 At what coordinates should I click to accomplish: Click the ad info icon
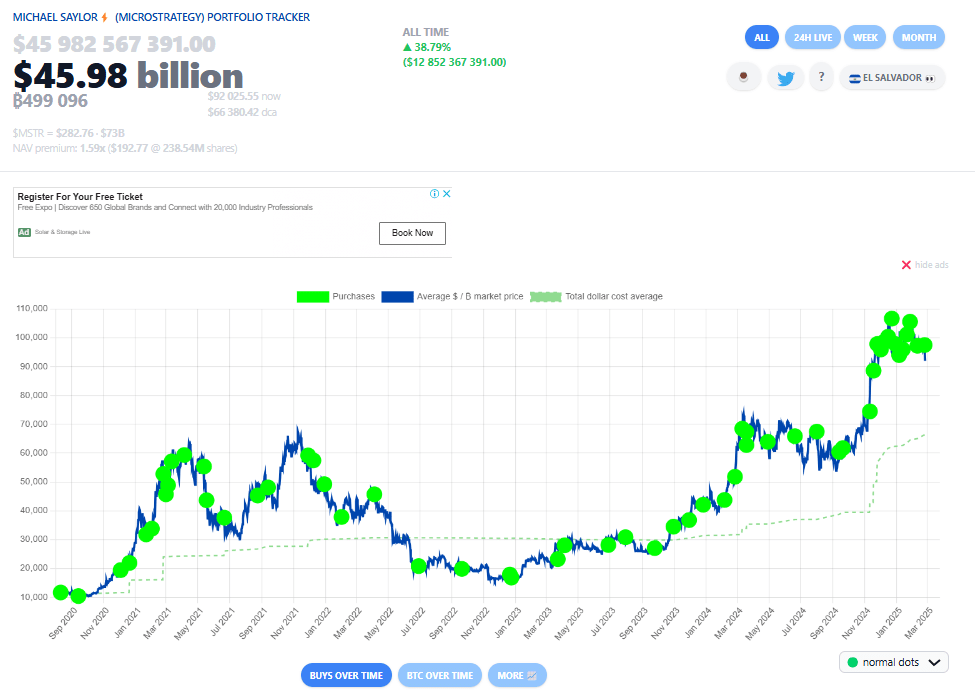435,193
